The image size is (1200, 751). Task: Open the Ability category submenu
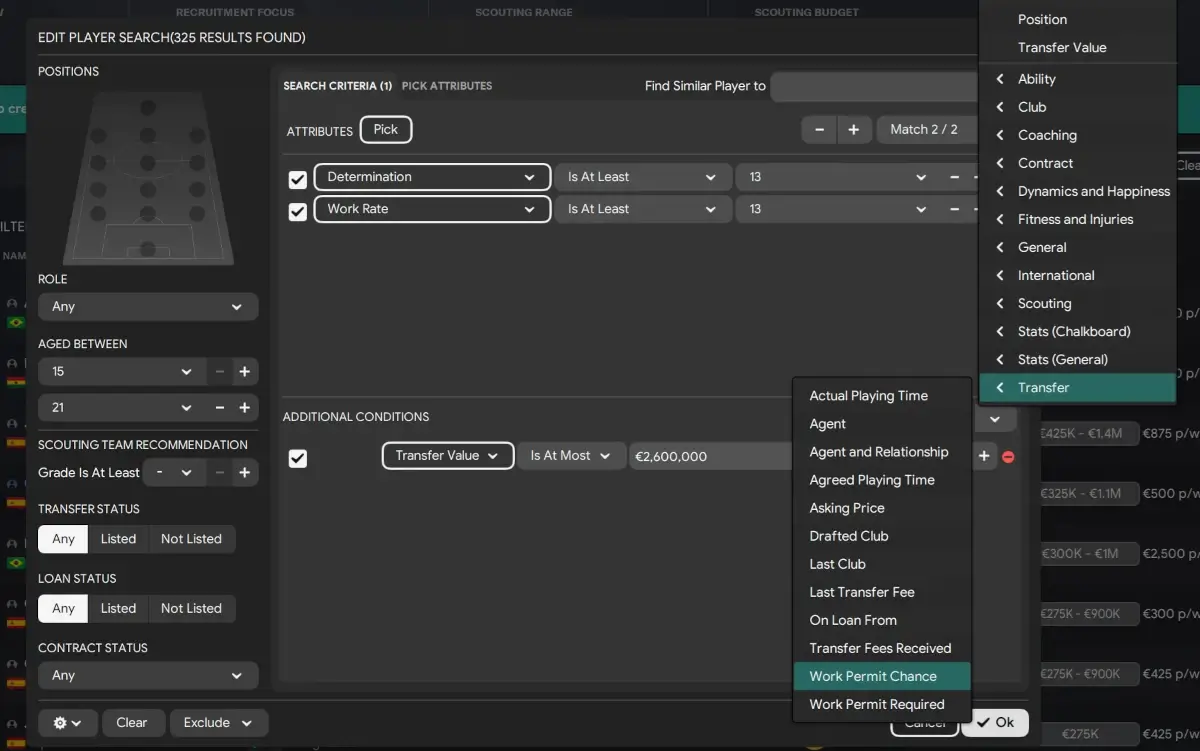(1078, 79)
